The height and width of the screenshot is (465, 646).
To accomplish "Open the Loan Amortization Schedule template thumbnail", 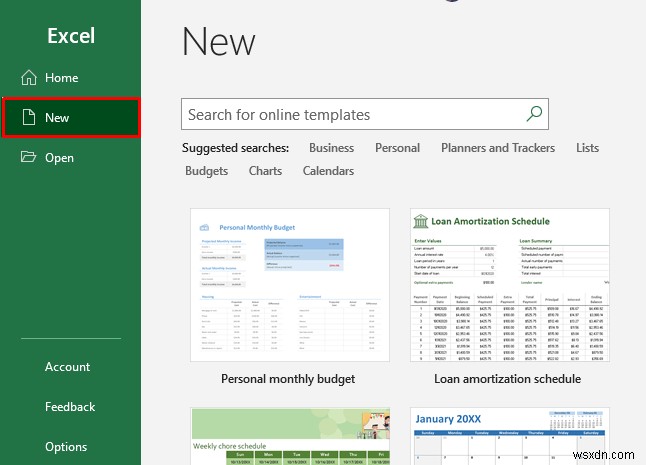I will pos(510,285).
